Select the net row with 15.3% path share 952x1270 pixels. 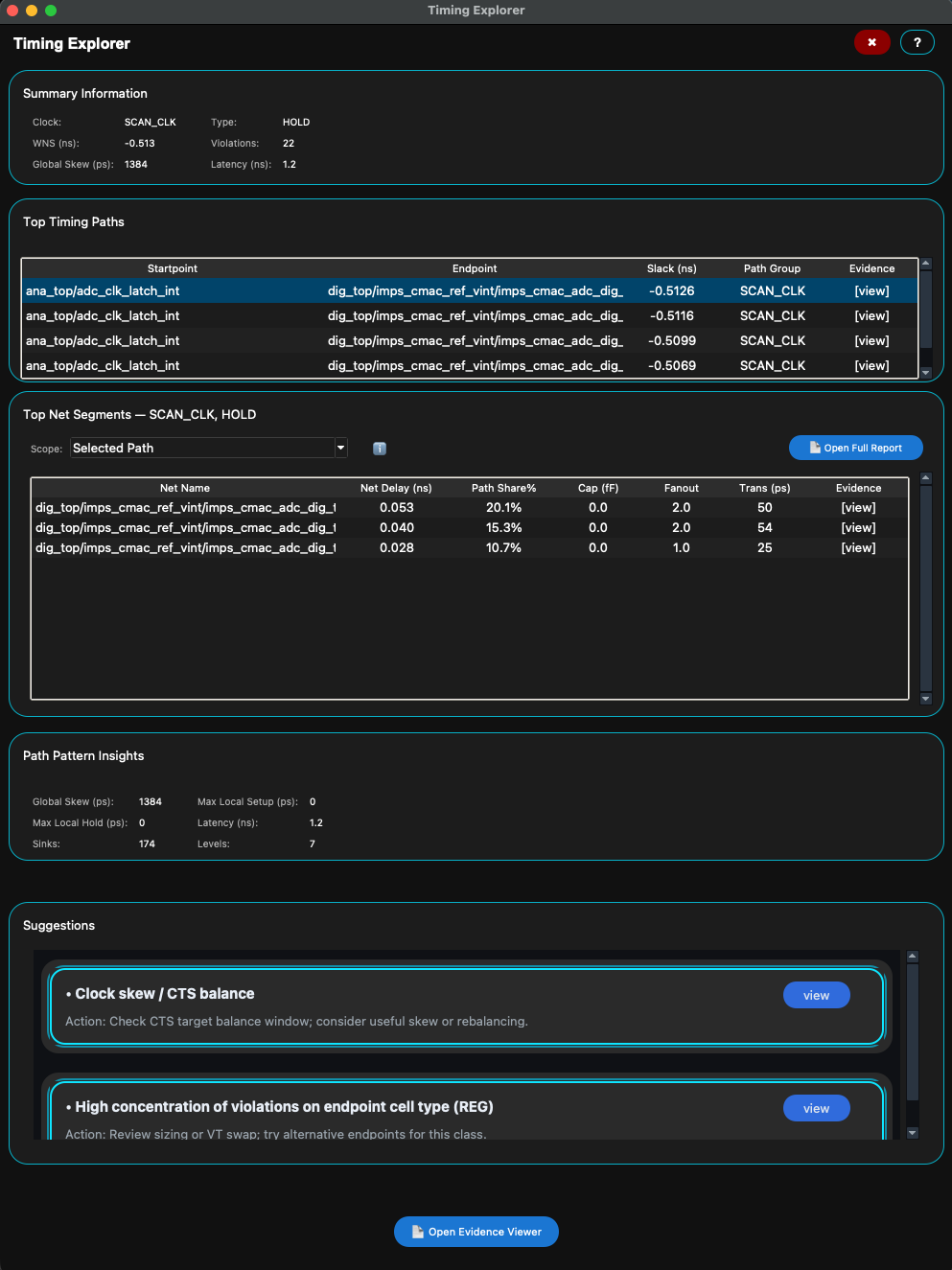[x=470, y=527]
